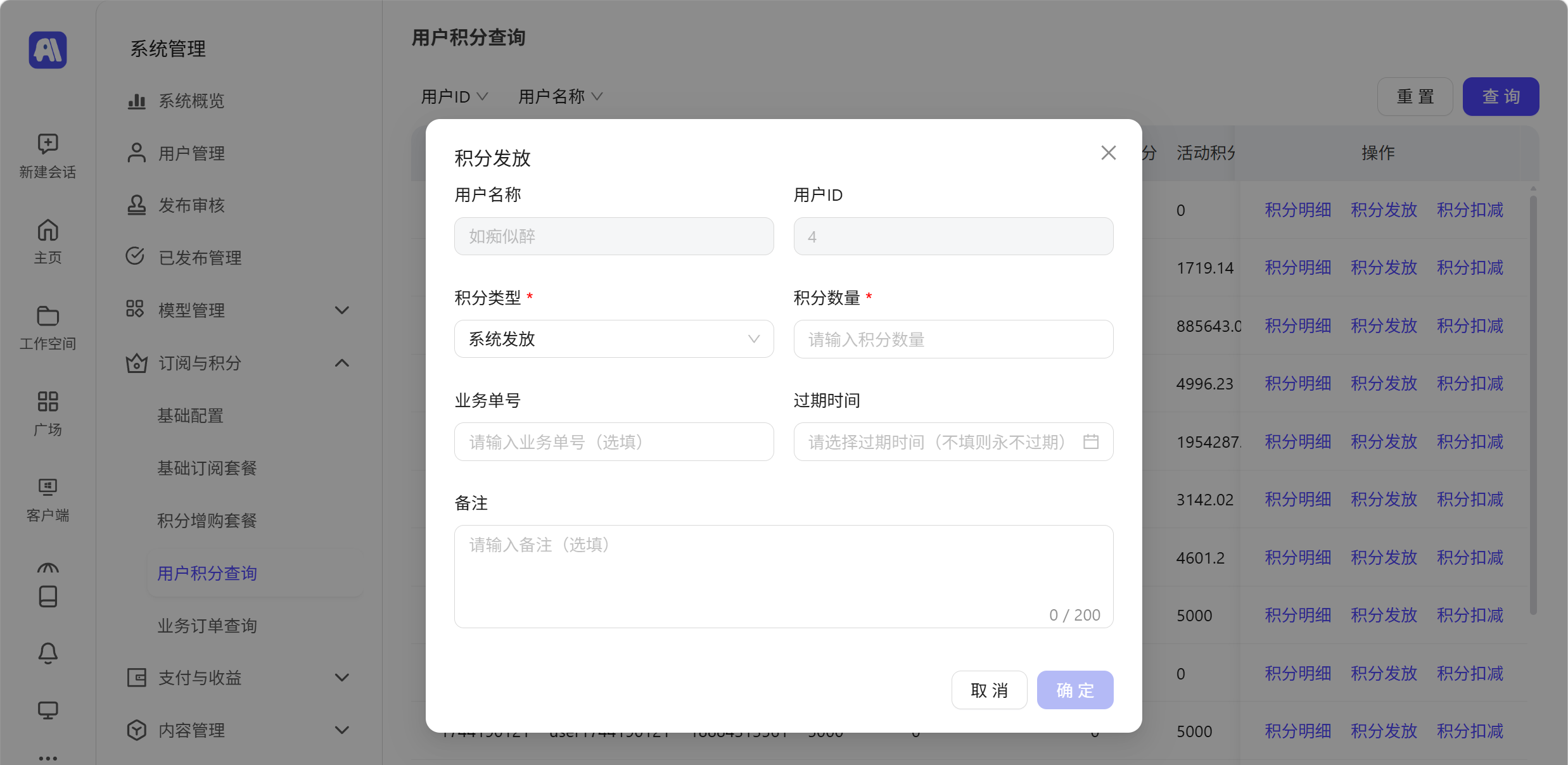The image size is (1568, 765).
Task: Click the 取消 button in dialog
Action: pyautogui.click(x=989, y=690)
